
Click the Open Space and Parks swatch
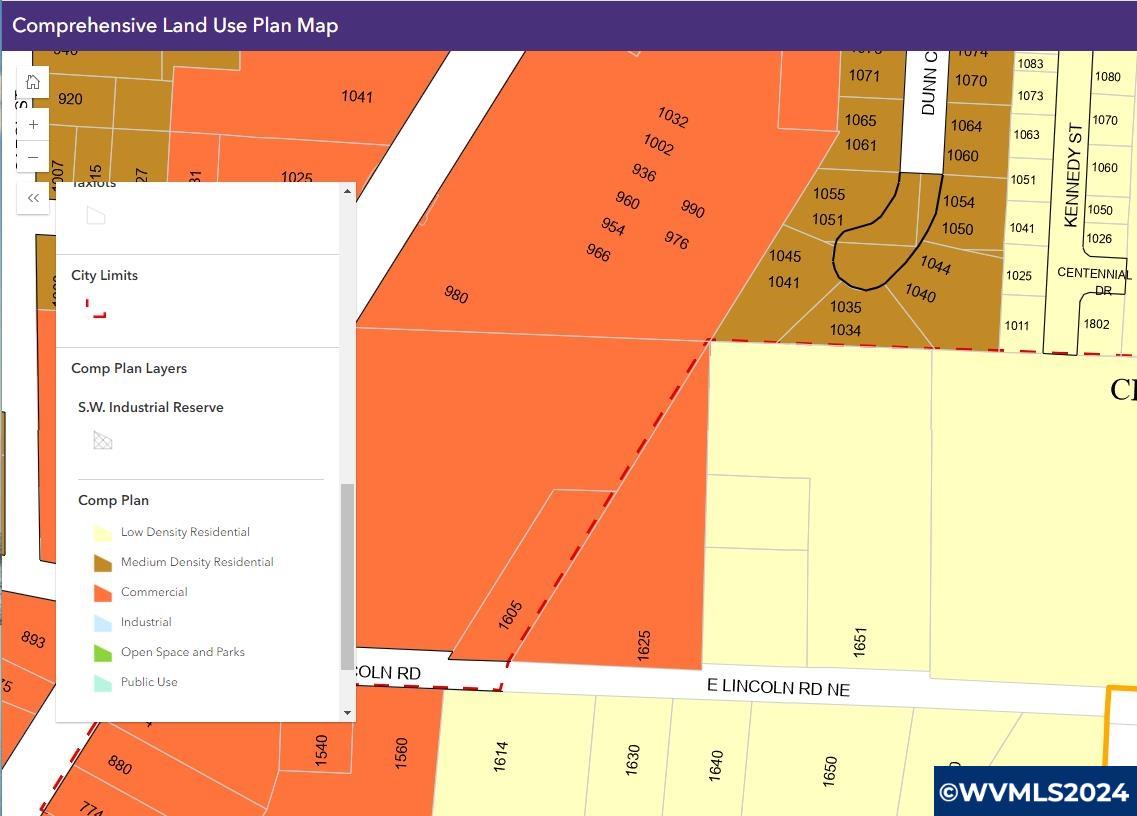[102, 653]
